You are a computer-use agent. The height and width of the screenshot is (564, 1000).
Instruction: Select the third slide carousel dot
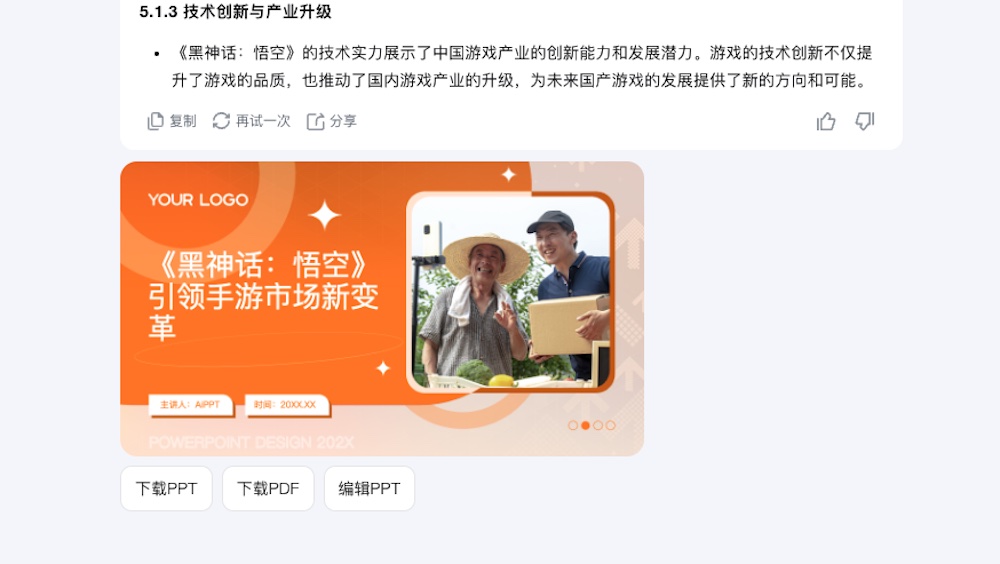tap(598, 426)
